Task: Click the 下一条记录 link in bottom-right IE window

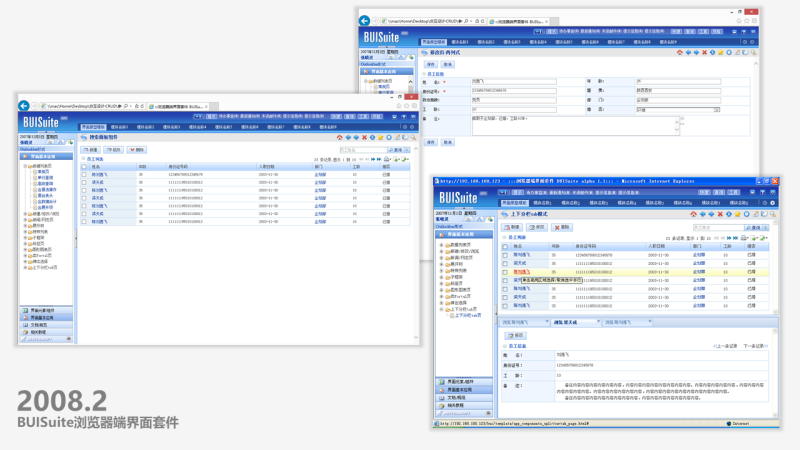Action: click(756, 346)
